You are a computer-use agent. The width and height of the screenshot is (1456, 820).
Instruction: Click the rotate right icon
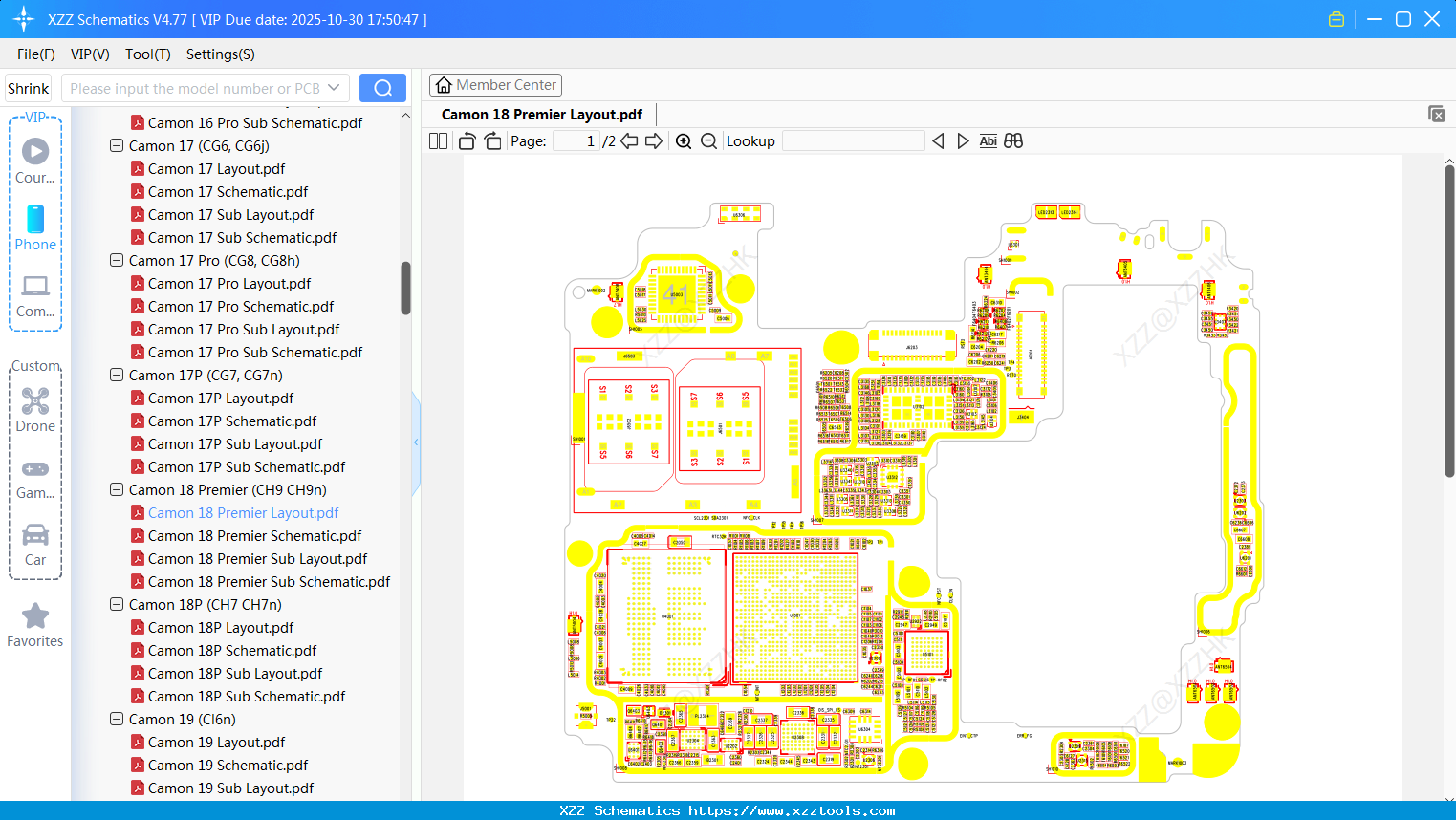click(491, 140)
